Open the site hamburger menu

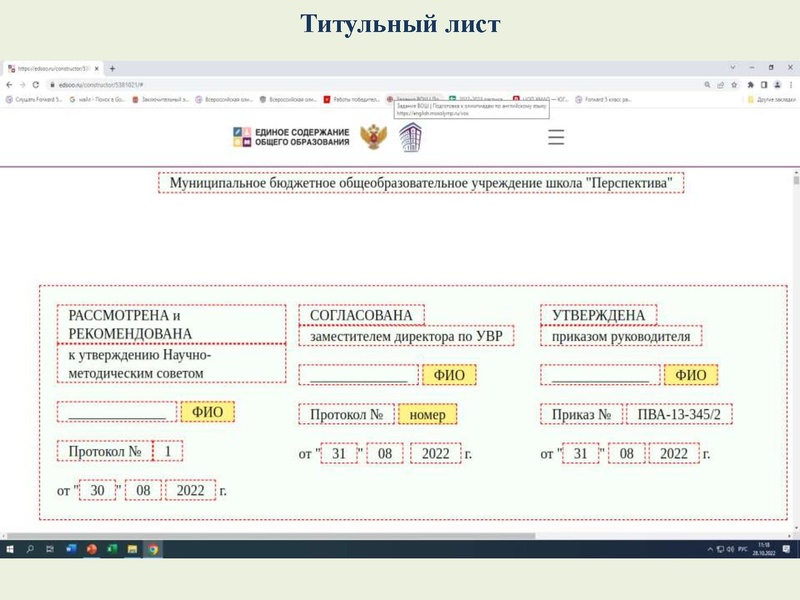(x=556, y=139)
